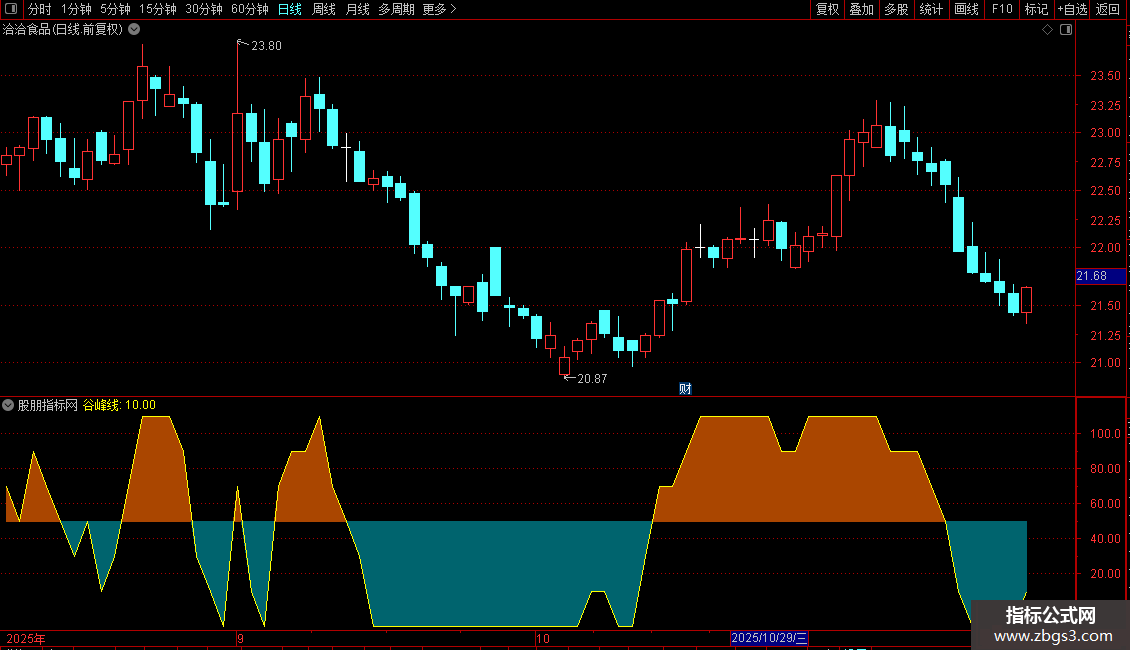Viewport: 1130px width, 650px height.
Task: Switch to 月线 monthly chart
Action: [357, 9]
